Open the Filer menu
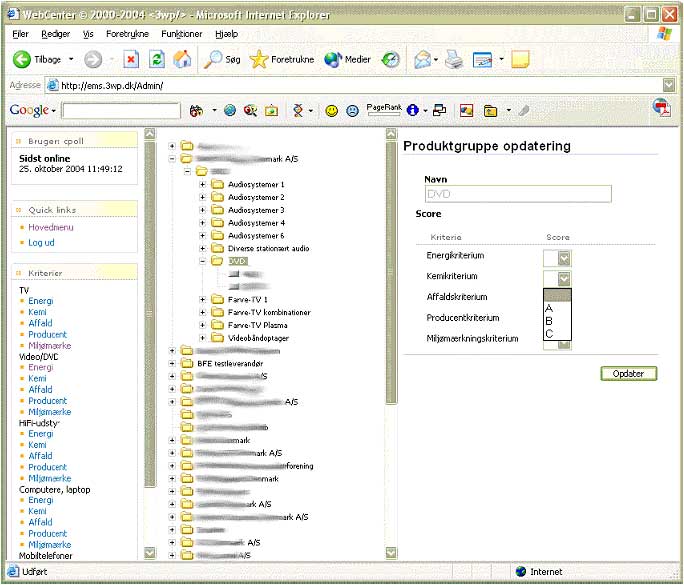 click(x=21, y=34)
